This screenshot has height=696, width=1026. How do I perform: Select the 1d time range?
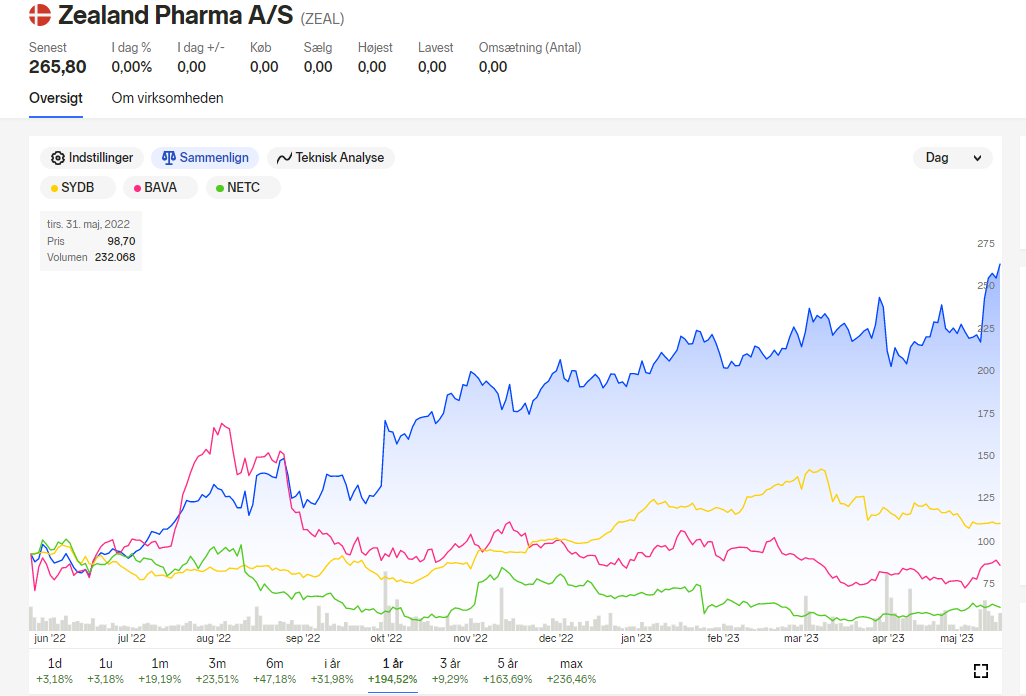click(55, 671)
